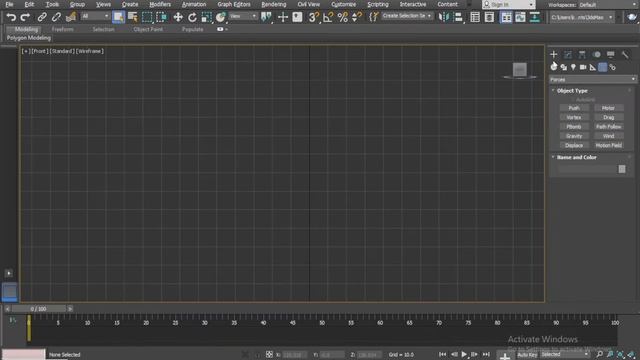The height and width of the screenshot is (360, 640).
Task: Click the Path Follow button
Action: point(609,127)
